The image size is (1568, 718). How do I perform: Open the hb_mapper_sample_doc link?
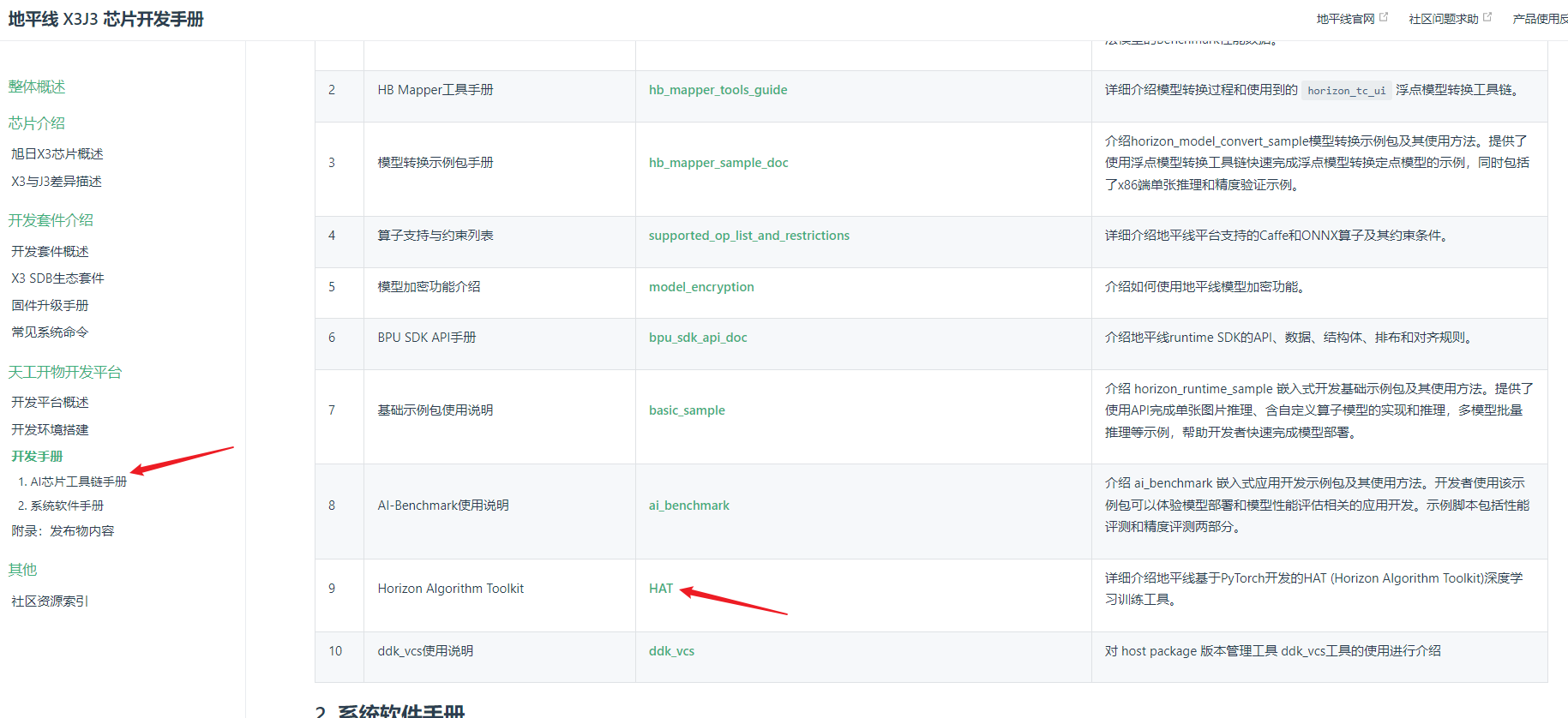(718, 163)
